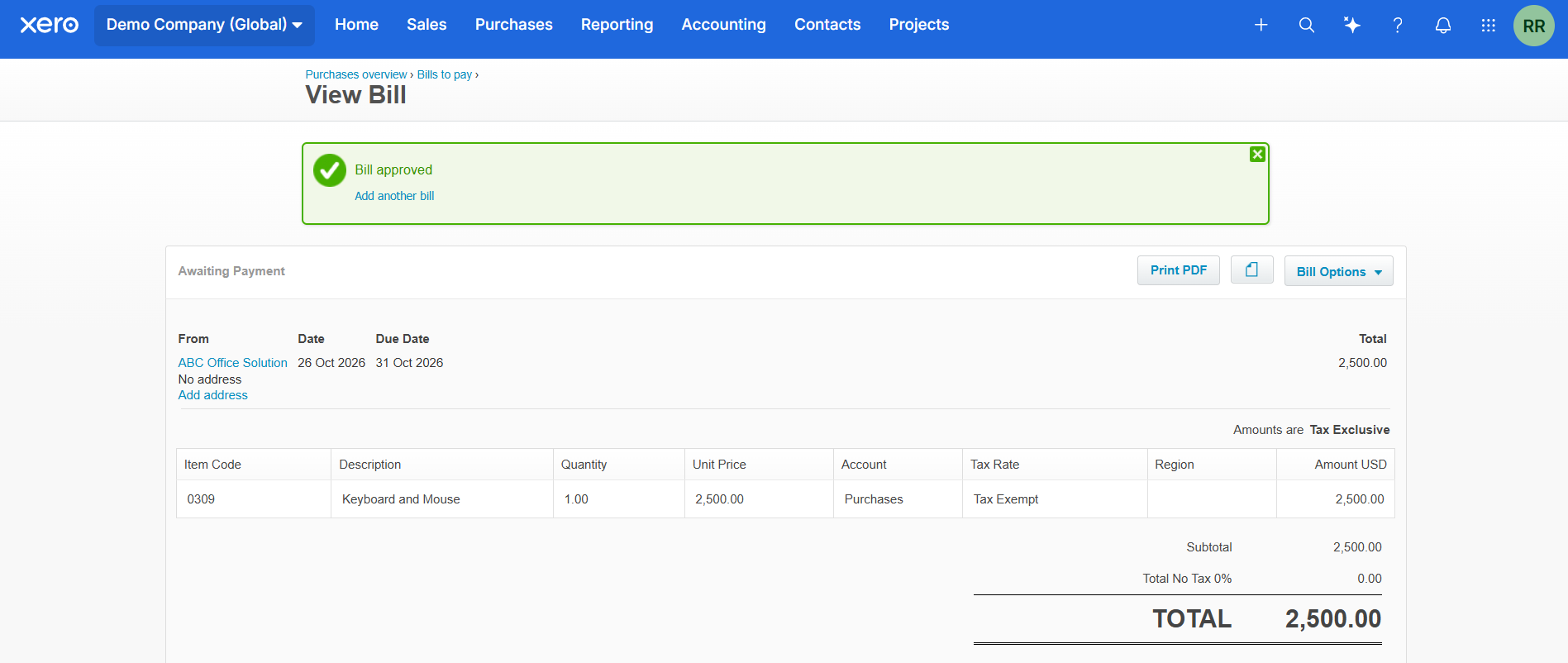
Task: Open the ABC Office Solution contact
Action: click(233, 363)
